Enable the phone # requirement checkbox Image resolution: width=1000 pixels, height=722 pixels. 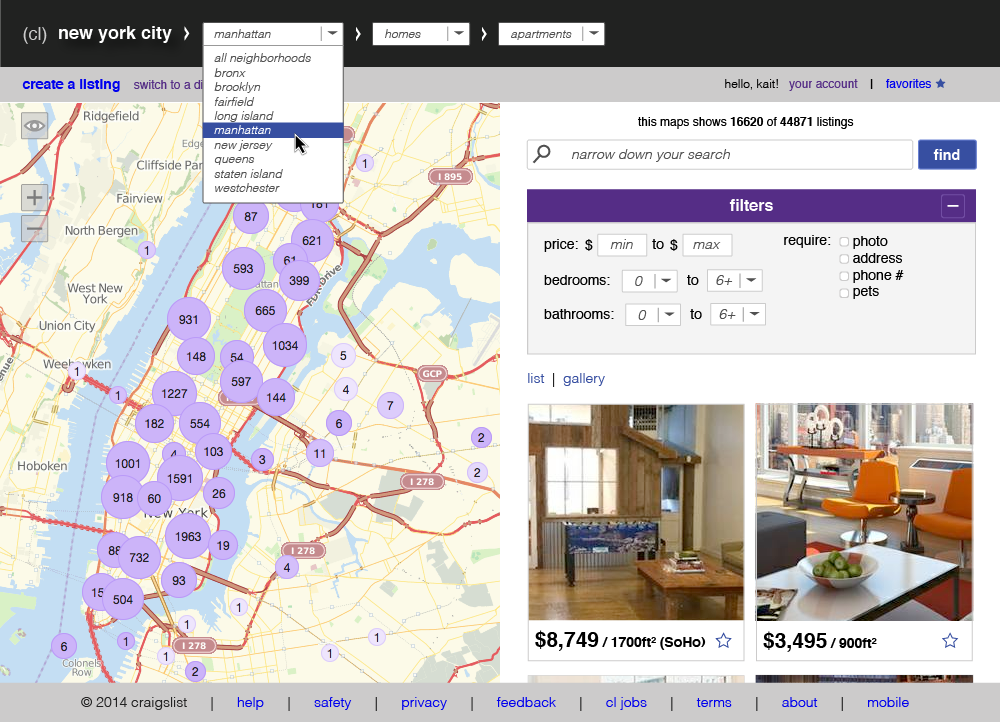[x=844, y=276]
